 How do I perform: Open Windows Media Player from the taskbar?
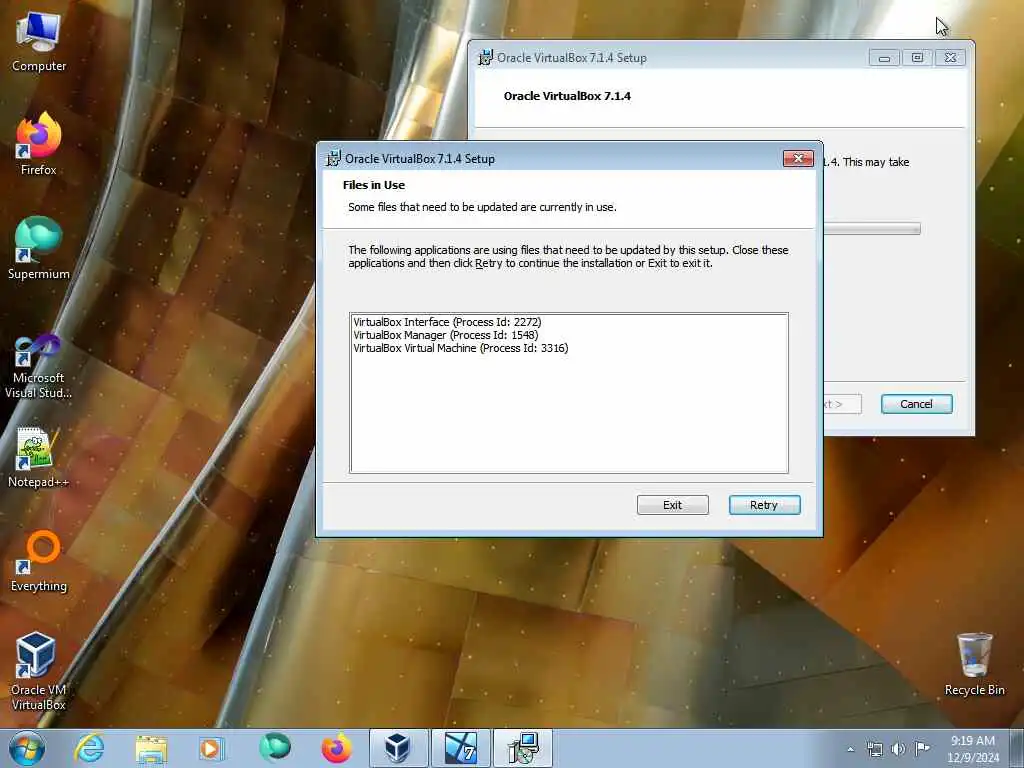point(211,748)
